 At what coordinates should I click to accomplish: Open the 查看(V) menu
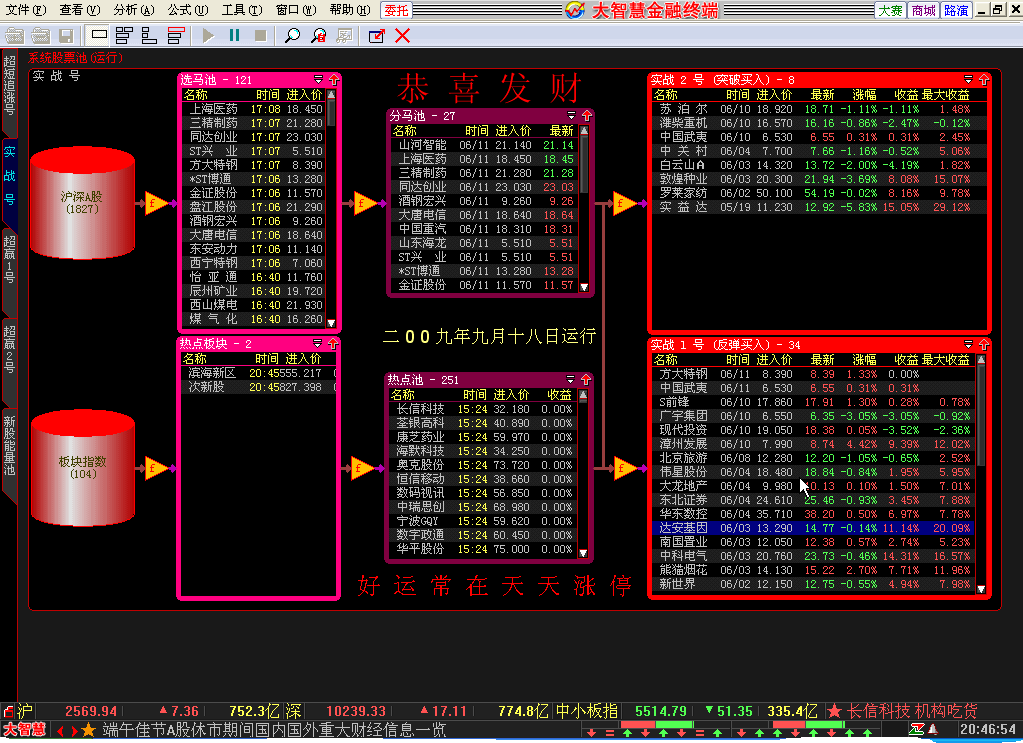click(80, 10)
